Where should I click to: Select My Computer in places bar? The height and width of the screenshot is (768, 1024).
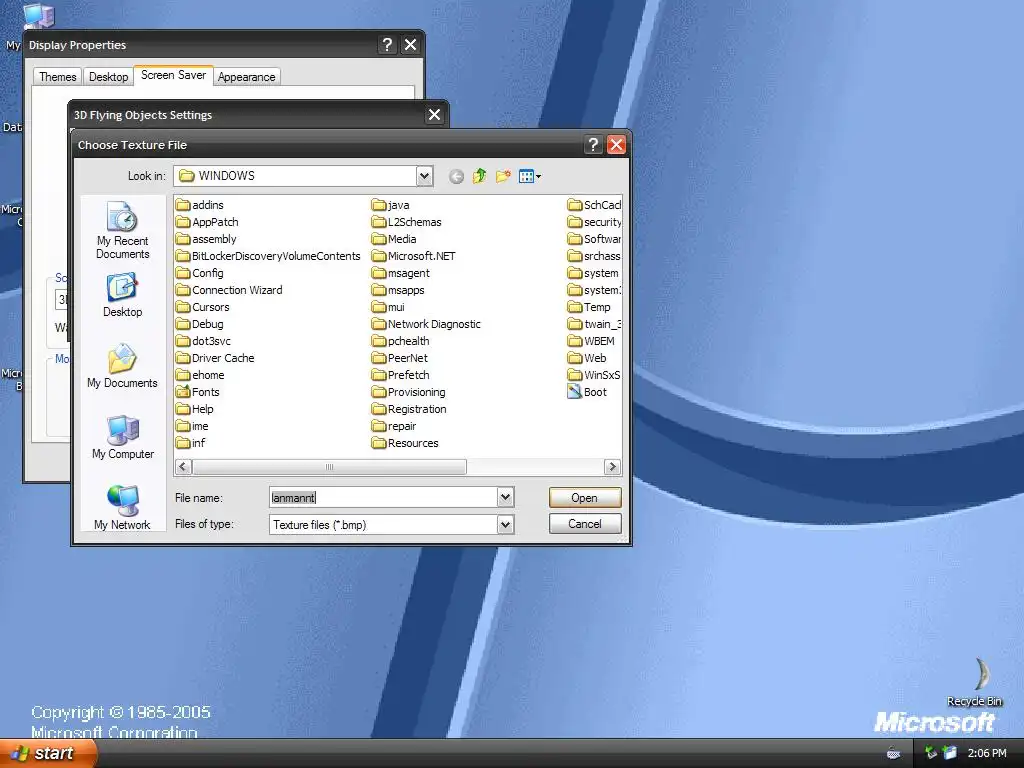[122, 437]
